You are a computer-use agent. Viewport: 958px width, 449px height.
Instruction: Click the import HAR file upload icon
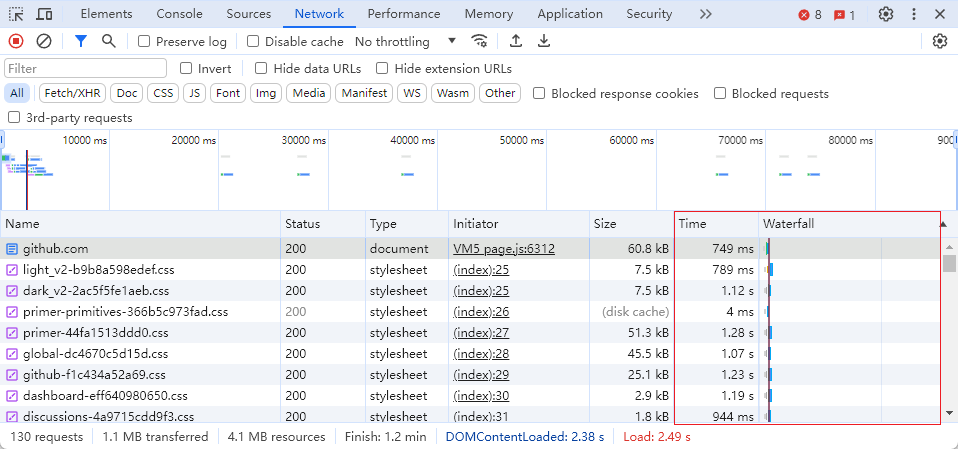click(516, 41)
